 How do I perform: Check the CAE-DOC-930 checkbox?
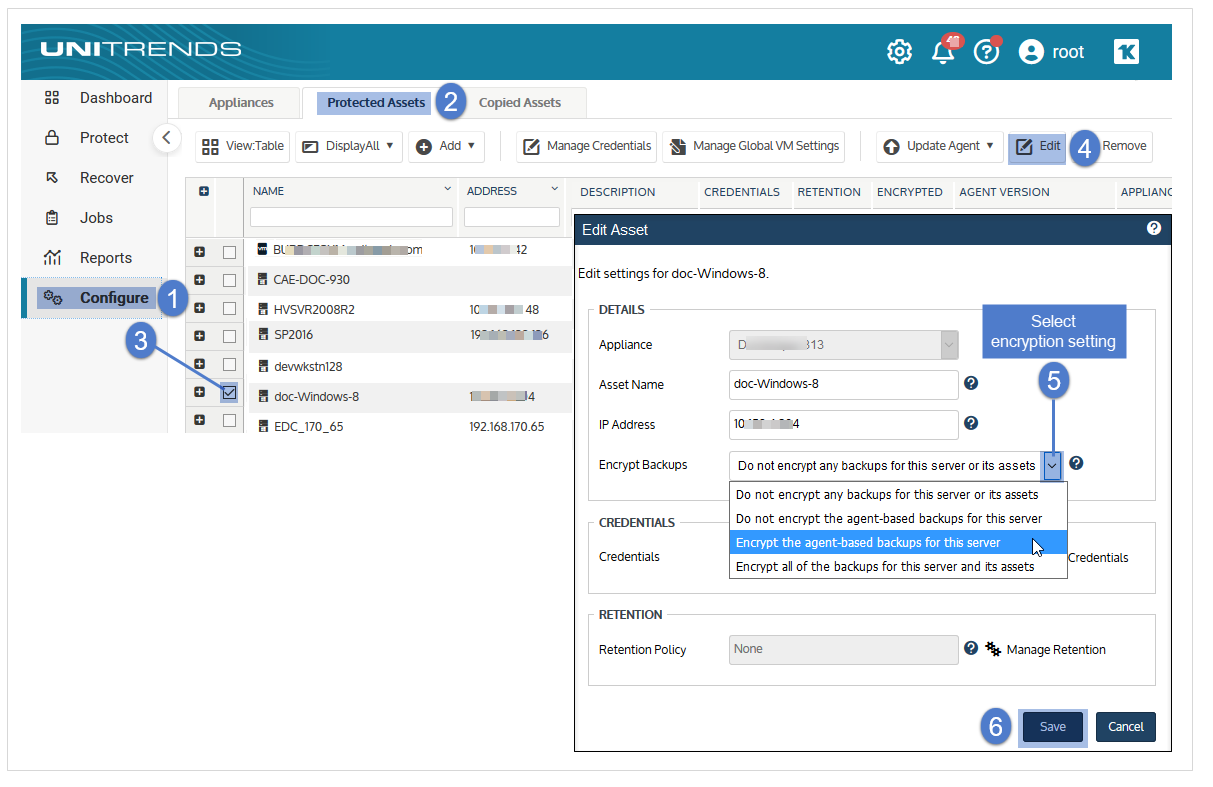[x=229, y=281]
